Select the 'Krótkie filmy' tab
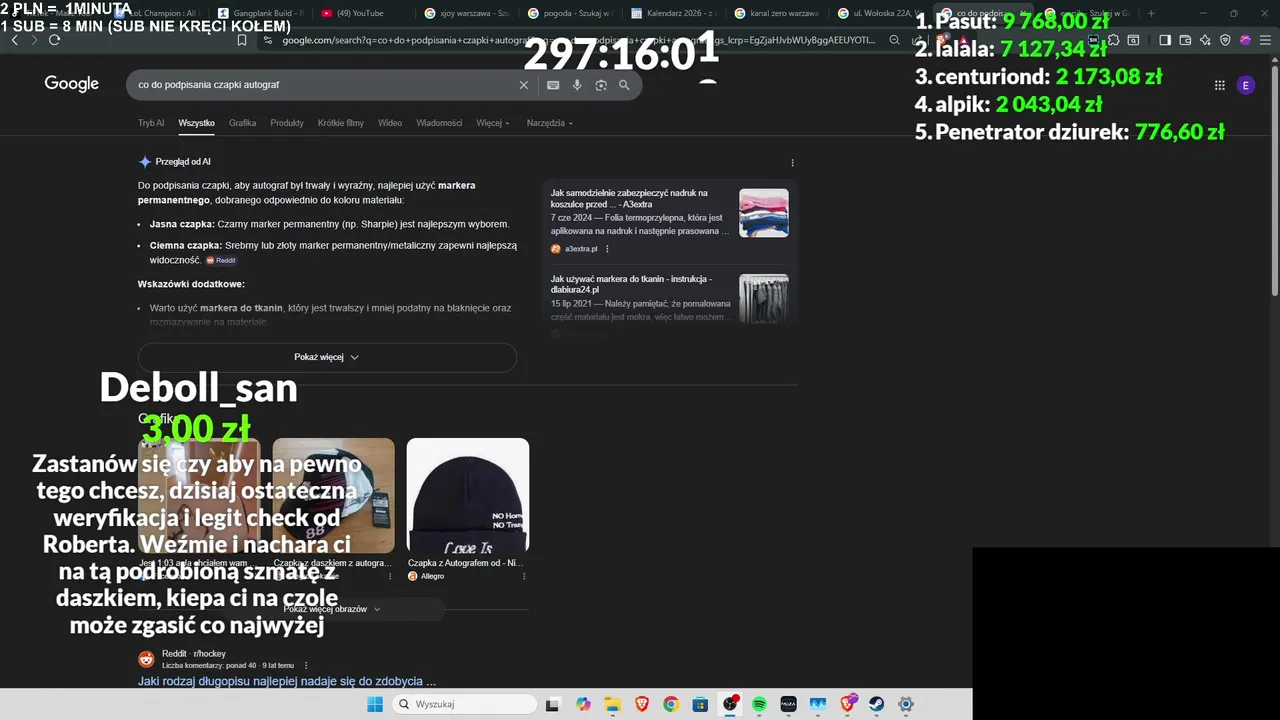This screenshot has width=1280, height=720. pyautogui.click(x=341, y=123)
